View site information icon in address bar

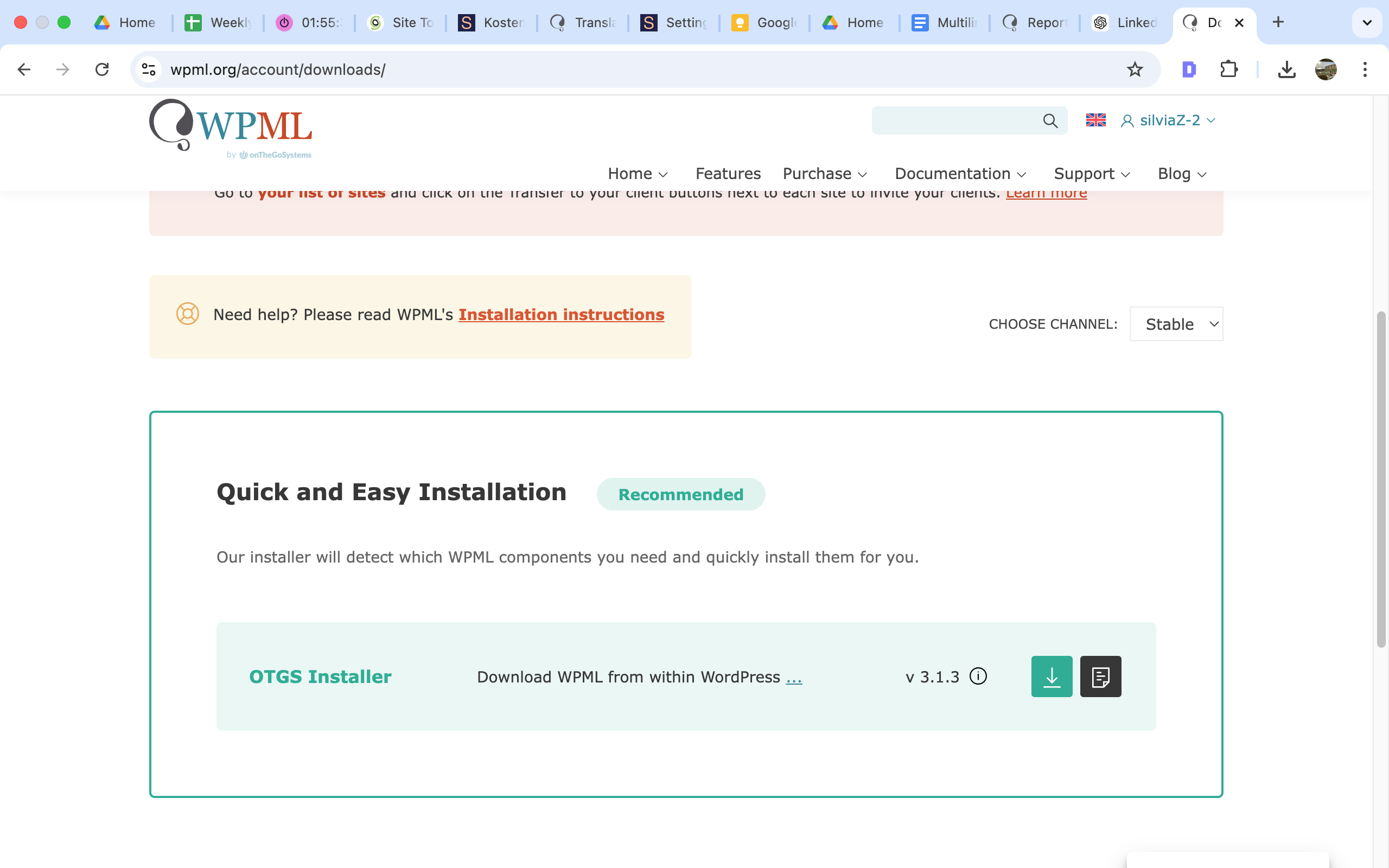(149, 69)
